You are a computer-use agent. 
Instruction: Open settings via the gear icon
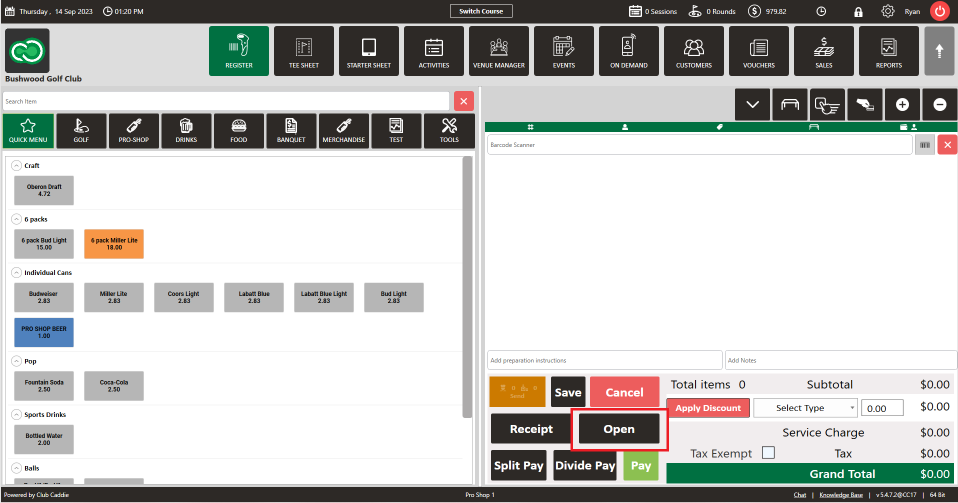pos(887,12)
